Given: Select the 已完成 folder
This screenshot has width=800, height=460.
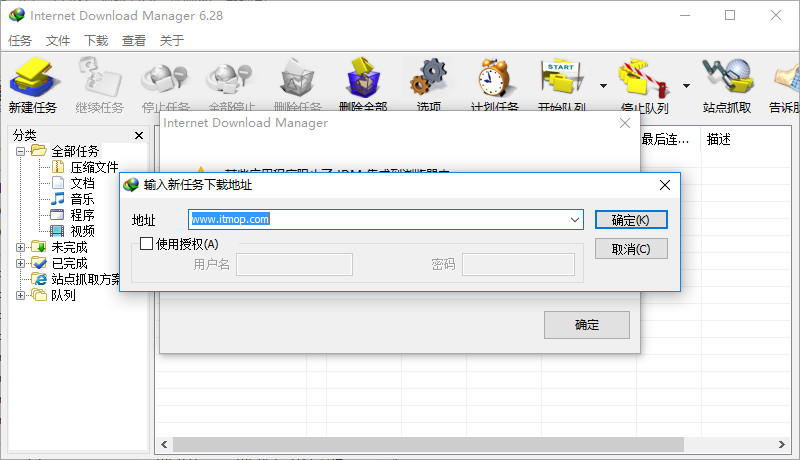Looking at the screenshot, I should click(x=69, y=264).
